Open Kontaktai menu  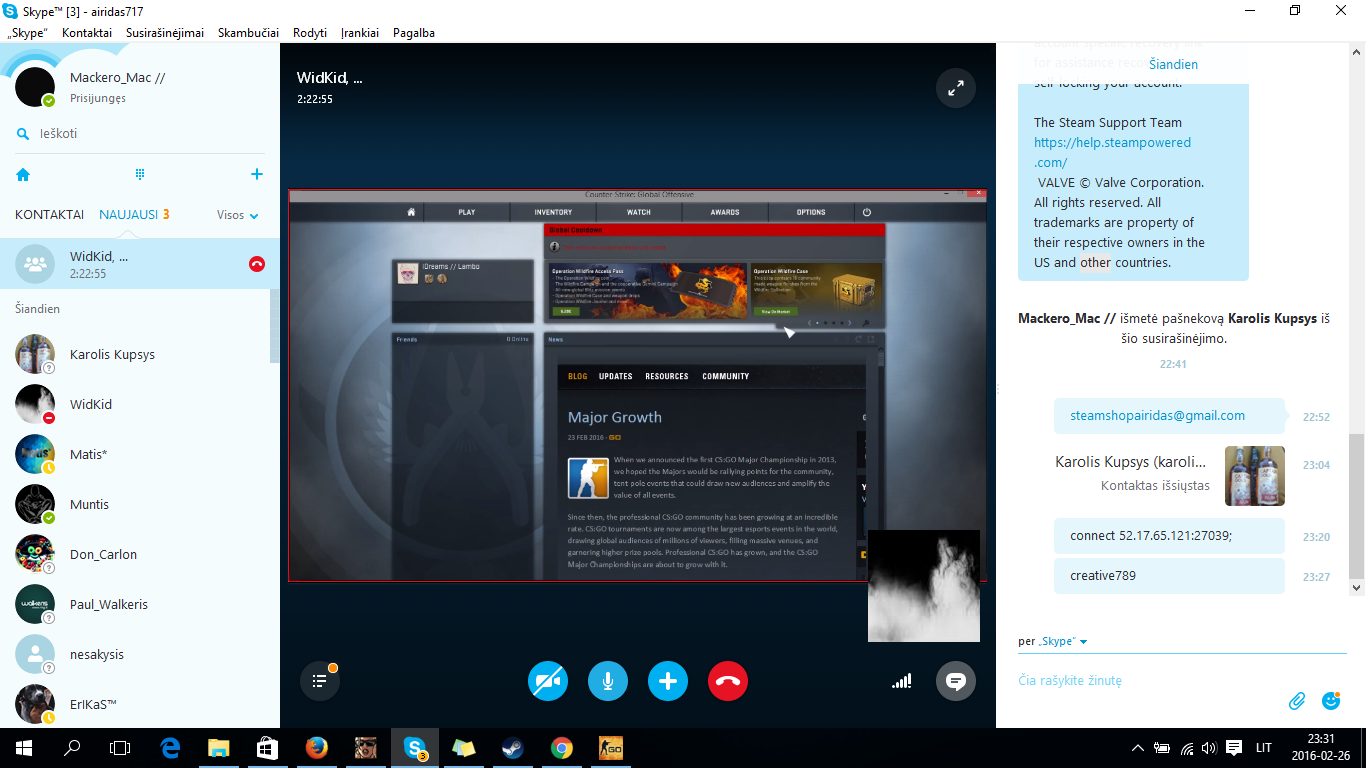[87, 33]
